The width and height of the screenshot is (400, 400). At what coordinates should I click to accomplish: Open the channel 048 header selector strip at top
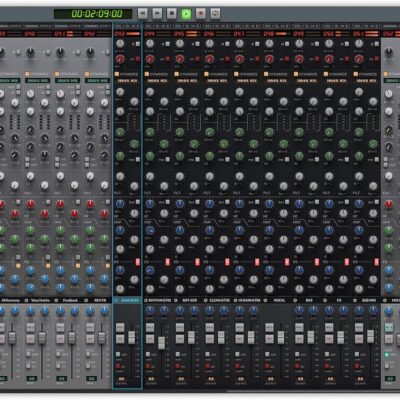(x=277, y=26)
